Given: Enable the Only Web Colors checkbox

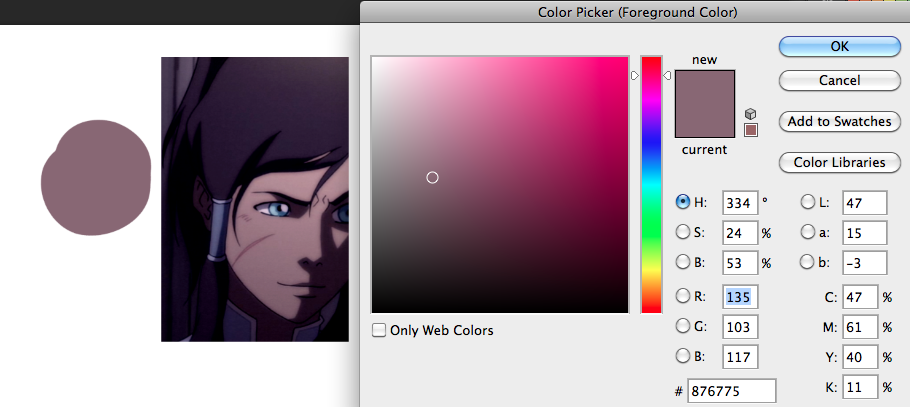Looking at the screenshot, I should [379, 330].
